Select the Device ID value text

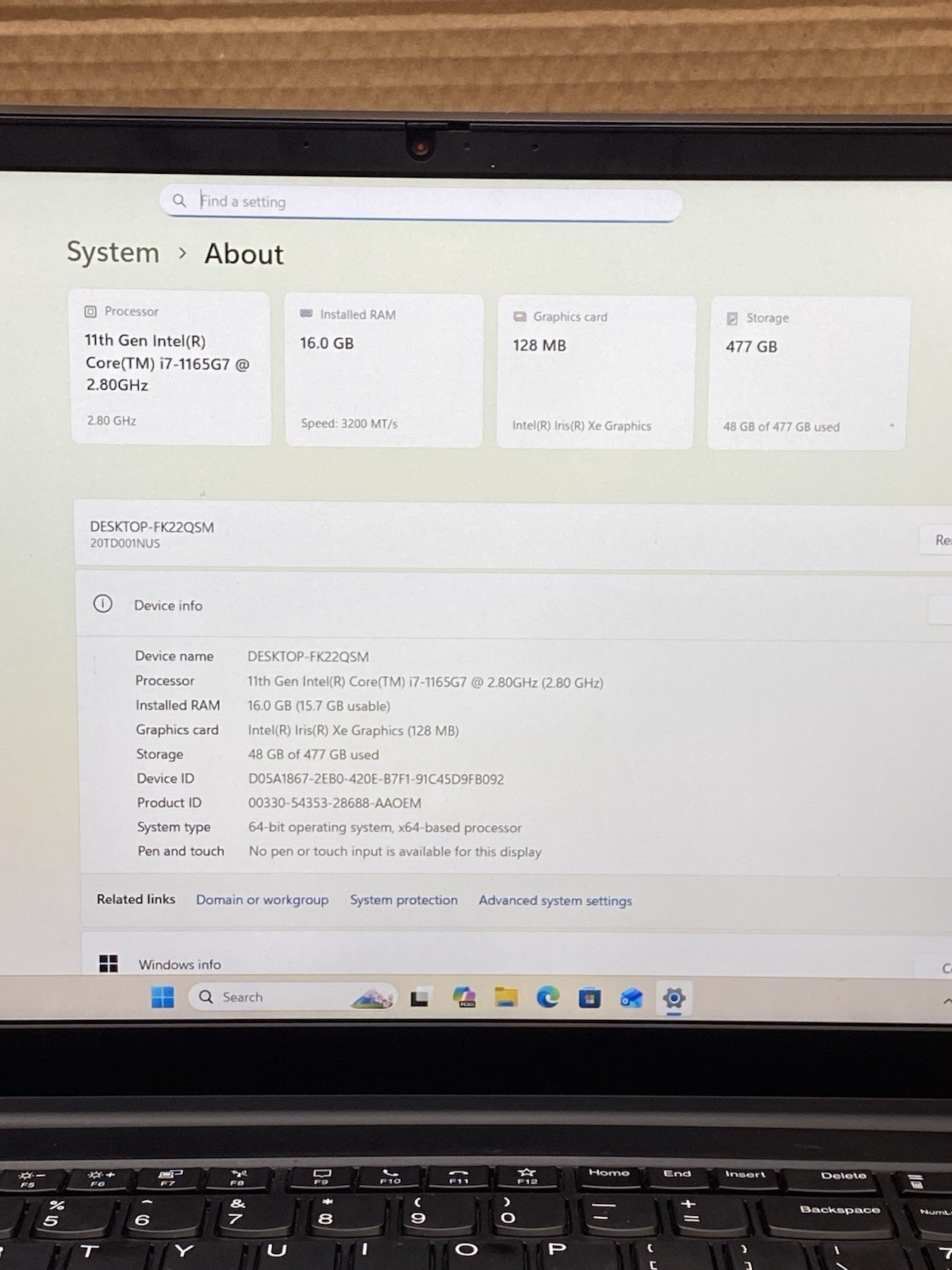[376, 779]
